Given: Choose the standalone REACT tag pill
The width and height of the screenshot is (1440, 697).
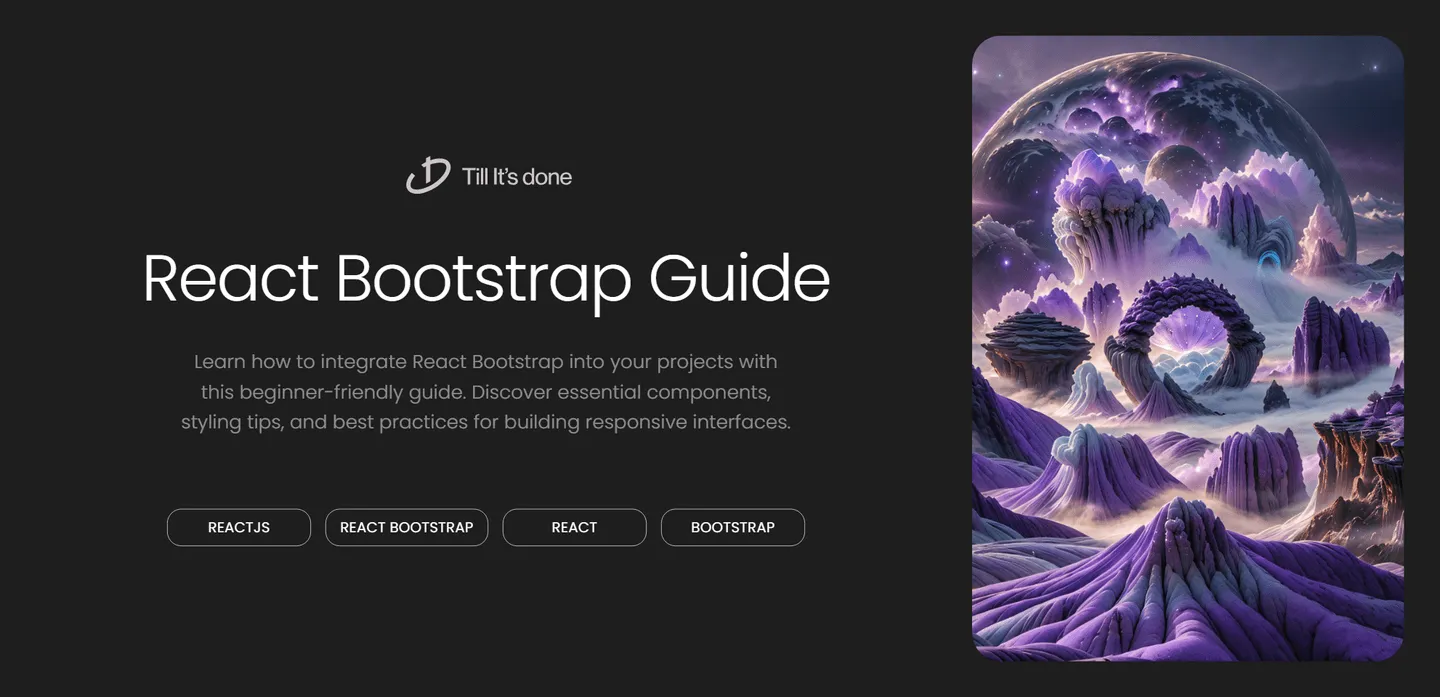Looking at the screenshot, I should point(574,527).
